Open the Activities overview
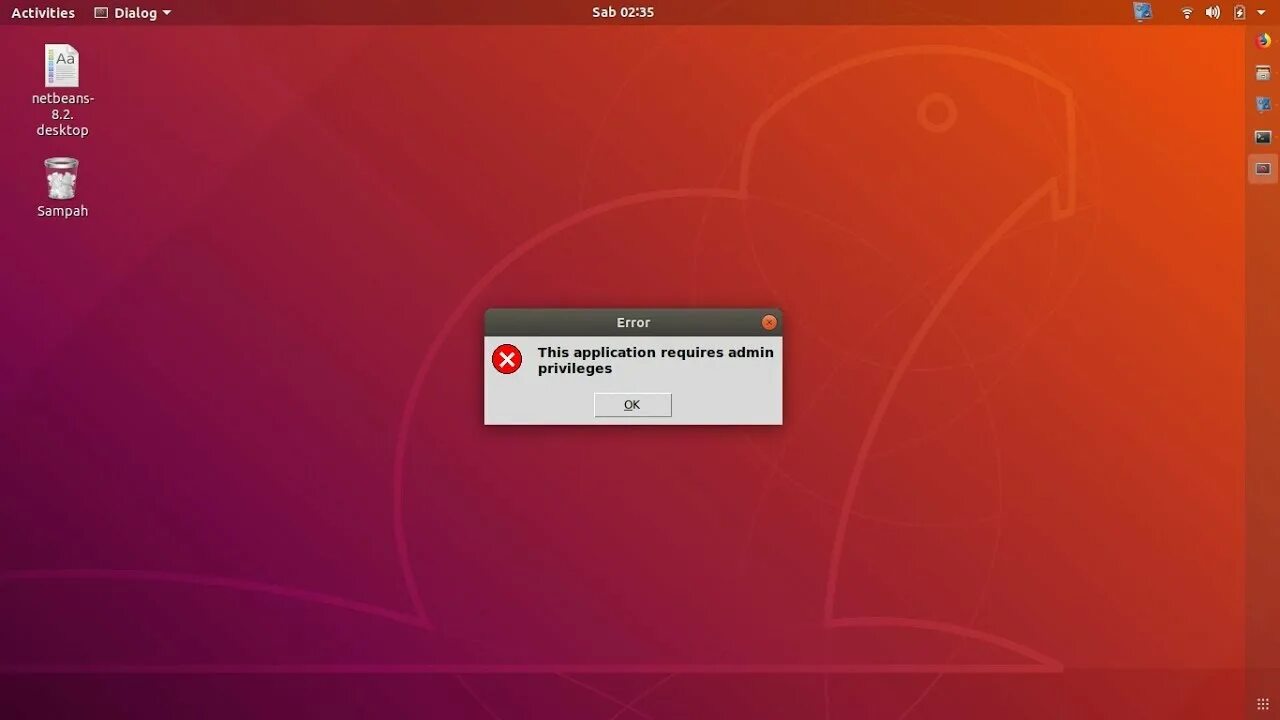 [x=43, y=13]
